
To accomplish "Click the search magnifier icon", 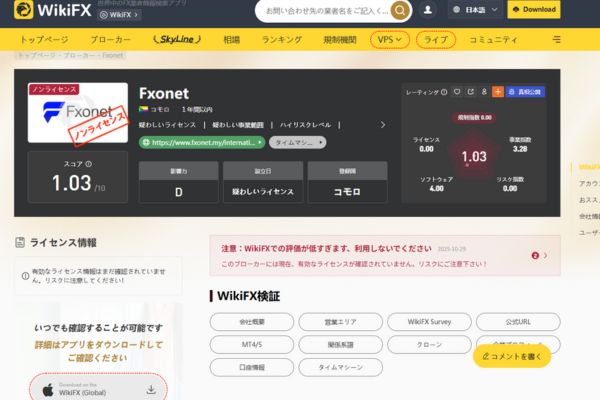I will point(399,10).
